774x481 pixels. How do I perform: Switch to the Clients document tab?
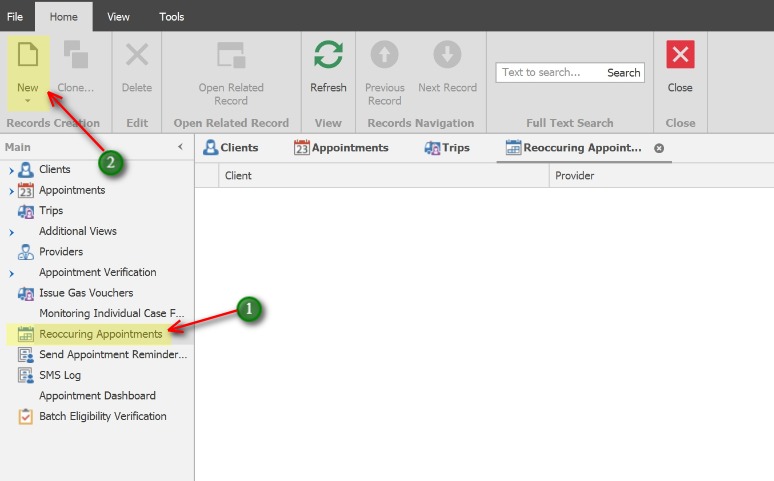click(231, 148)
